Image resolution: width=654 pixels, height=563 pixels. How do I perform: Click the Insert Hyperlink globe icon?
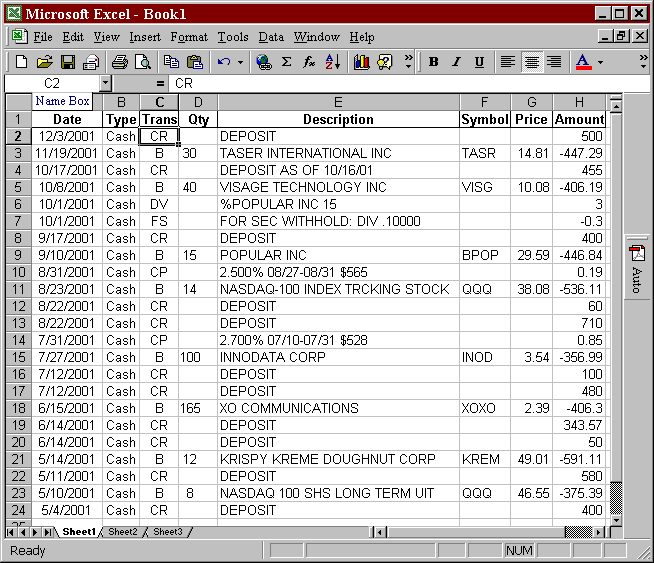[x=264, y=62]
